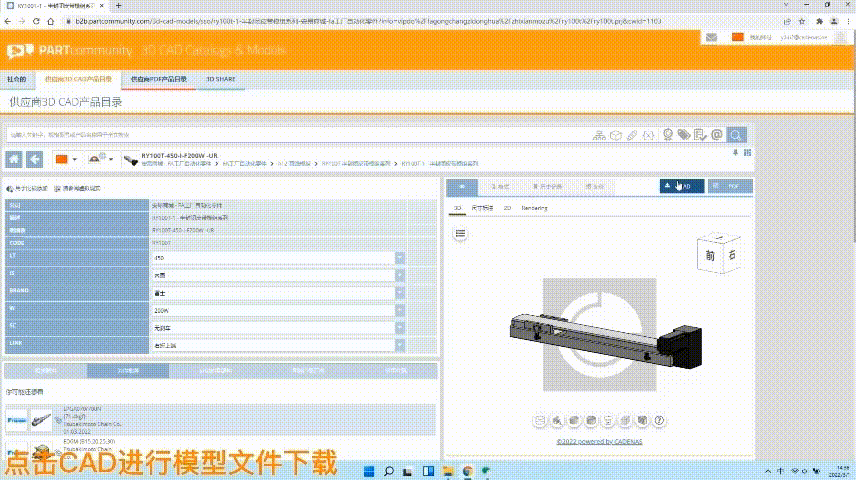Click the checklist document icon in search bar

click(700, 135)
